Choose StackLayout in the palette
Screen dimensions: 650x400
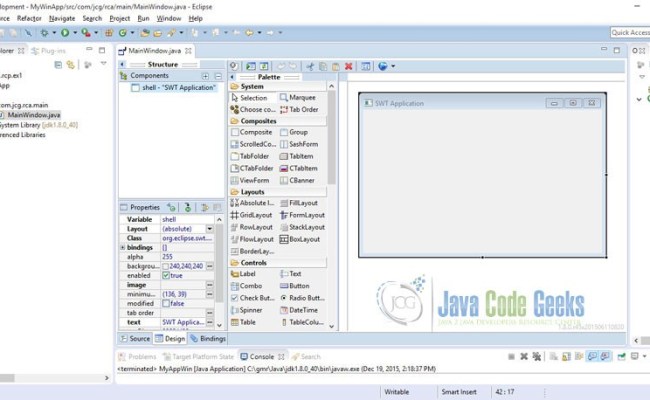point(302,227)
